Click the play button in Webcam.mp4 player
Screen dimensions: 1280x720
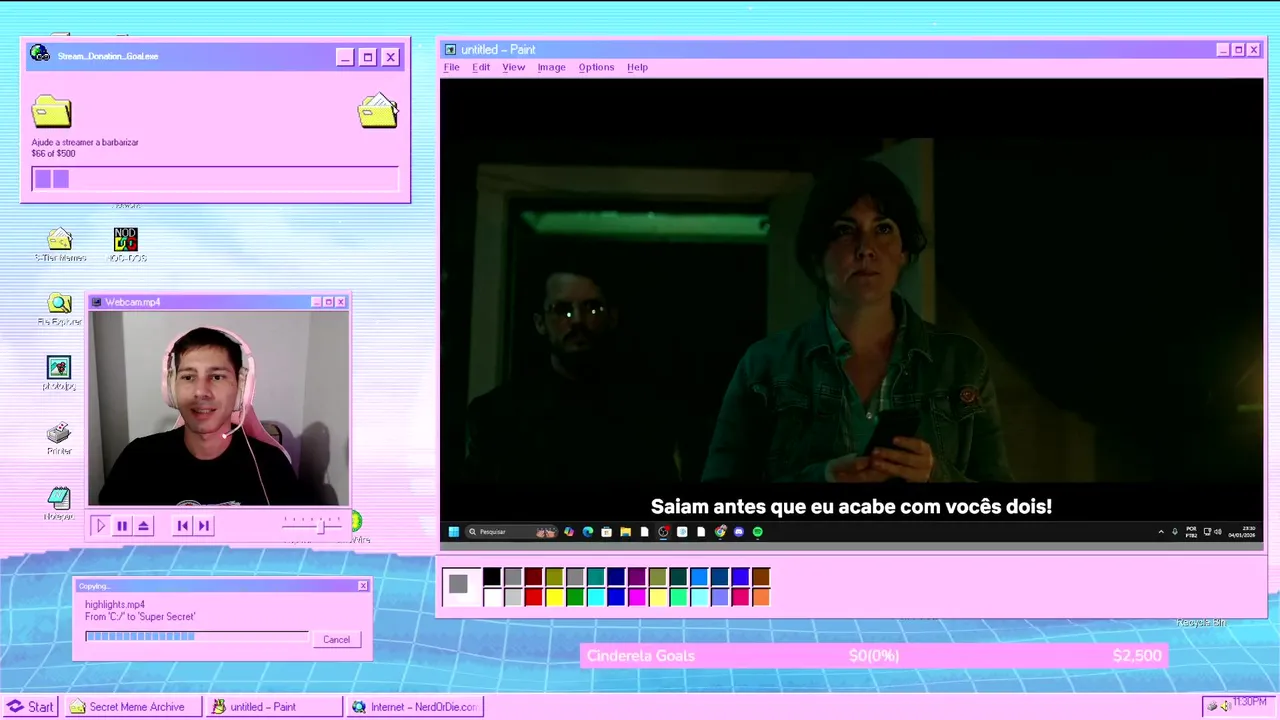pyautogui.click(x=100, y=525)
